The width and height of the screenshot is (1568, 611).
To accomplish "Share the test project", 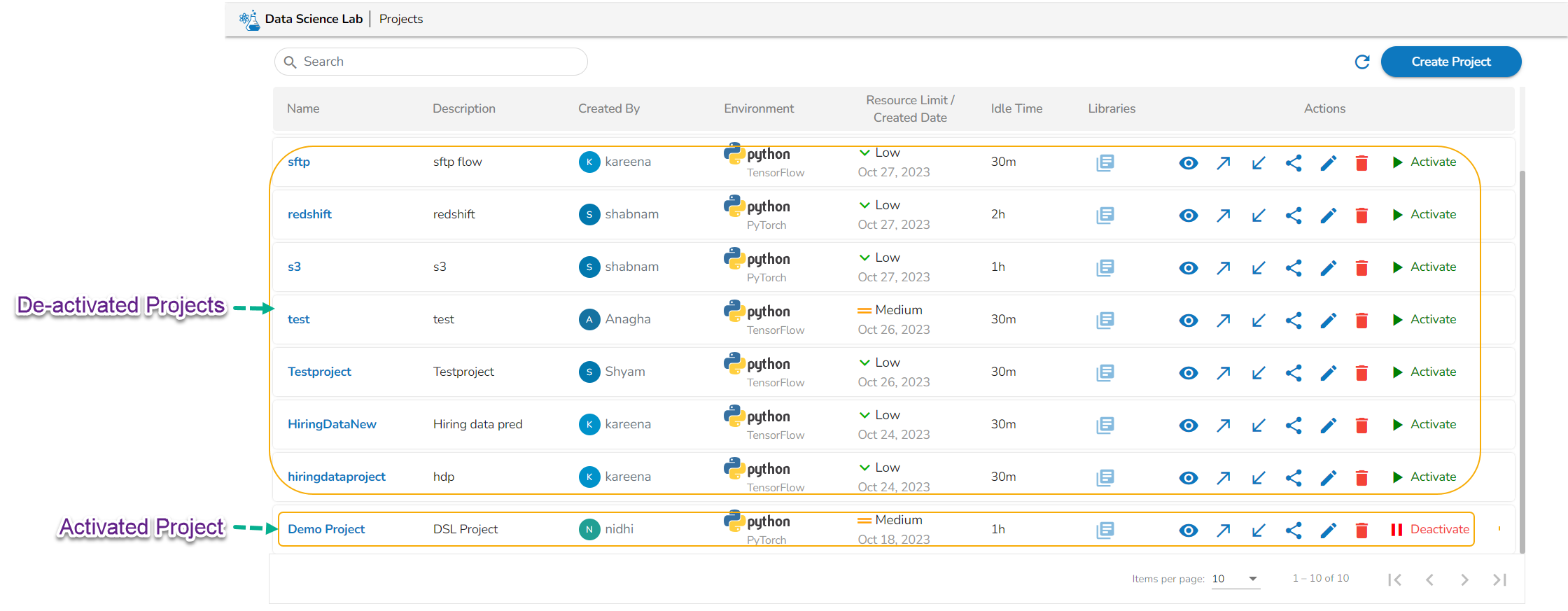I will [x=1294, y=321].
